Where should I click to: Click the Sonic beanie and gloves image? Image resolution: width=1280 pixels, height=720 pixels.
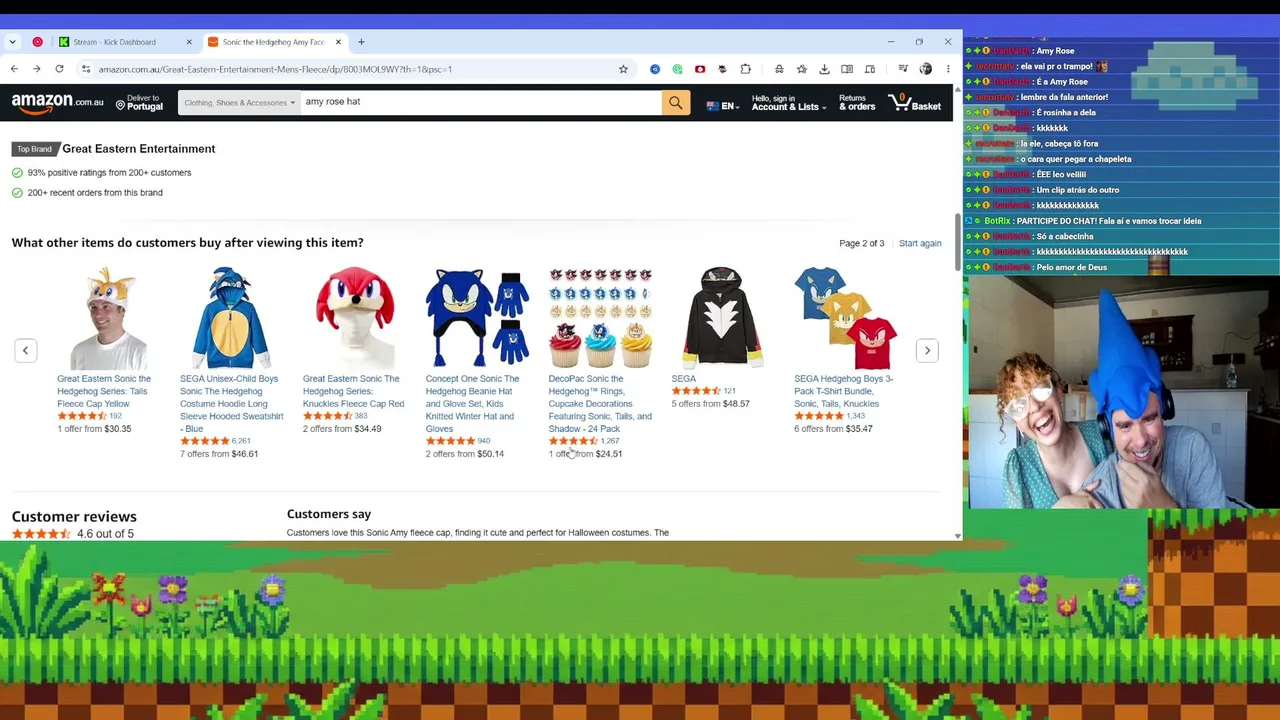click(477, 318)
